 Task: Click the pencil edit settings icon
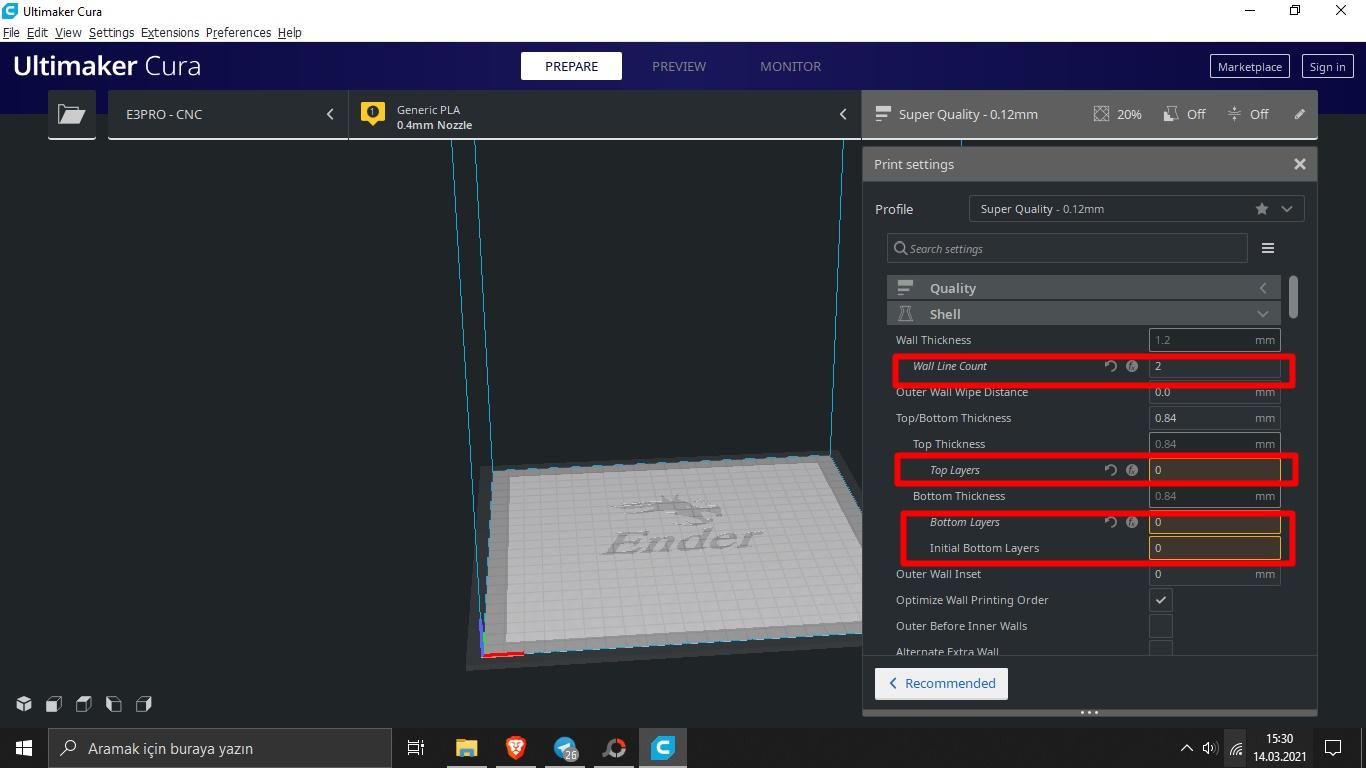1299,114
